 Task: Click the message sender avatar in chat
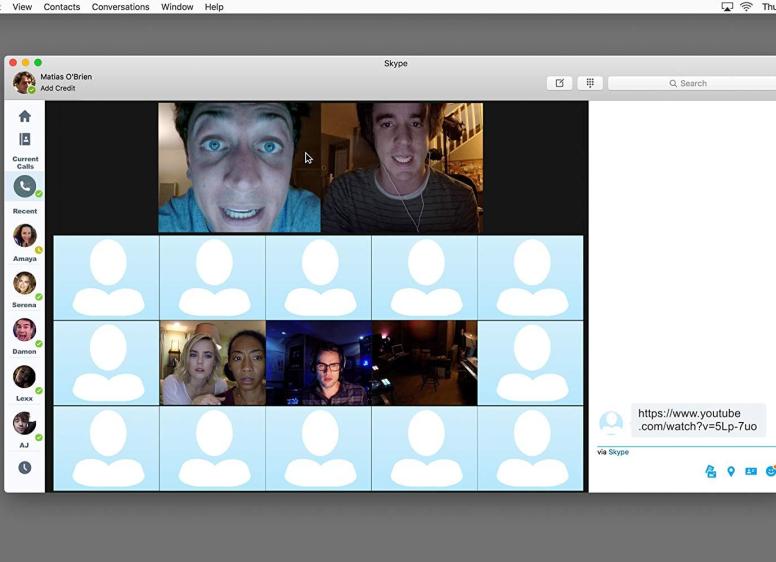click(x=611, y=422)
